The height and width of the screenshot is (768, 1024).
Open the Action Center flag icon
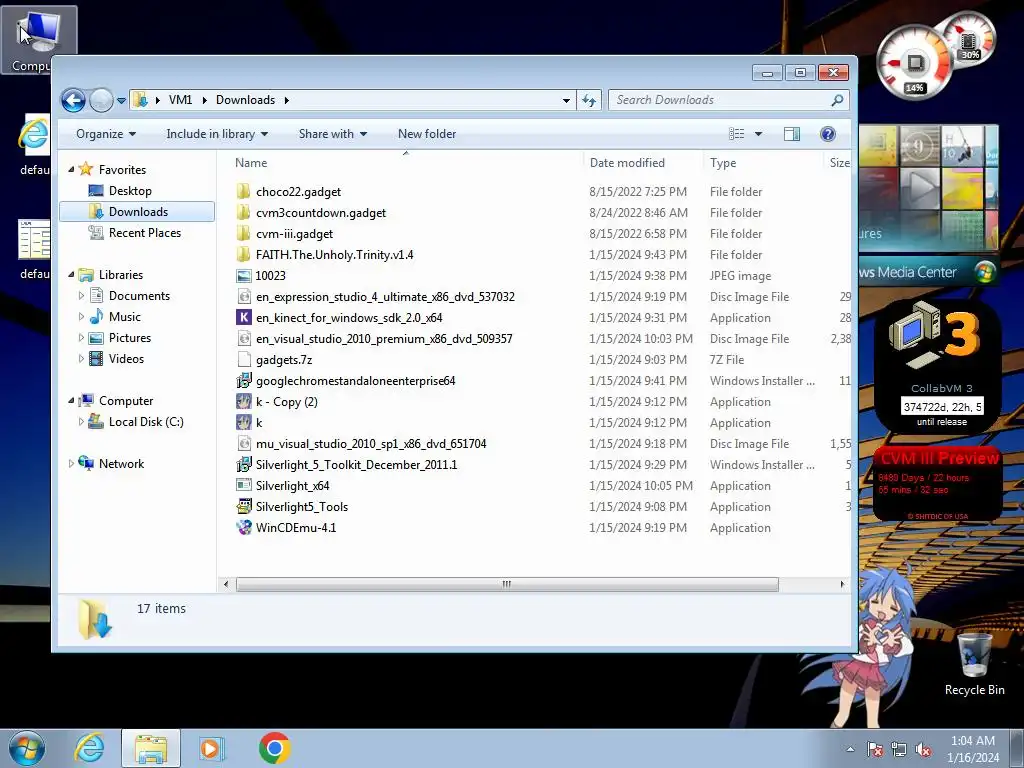tap(874, 750)
